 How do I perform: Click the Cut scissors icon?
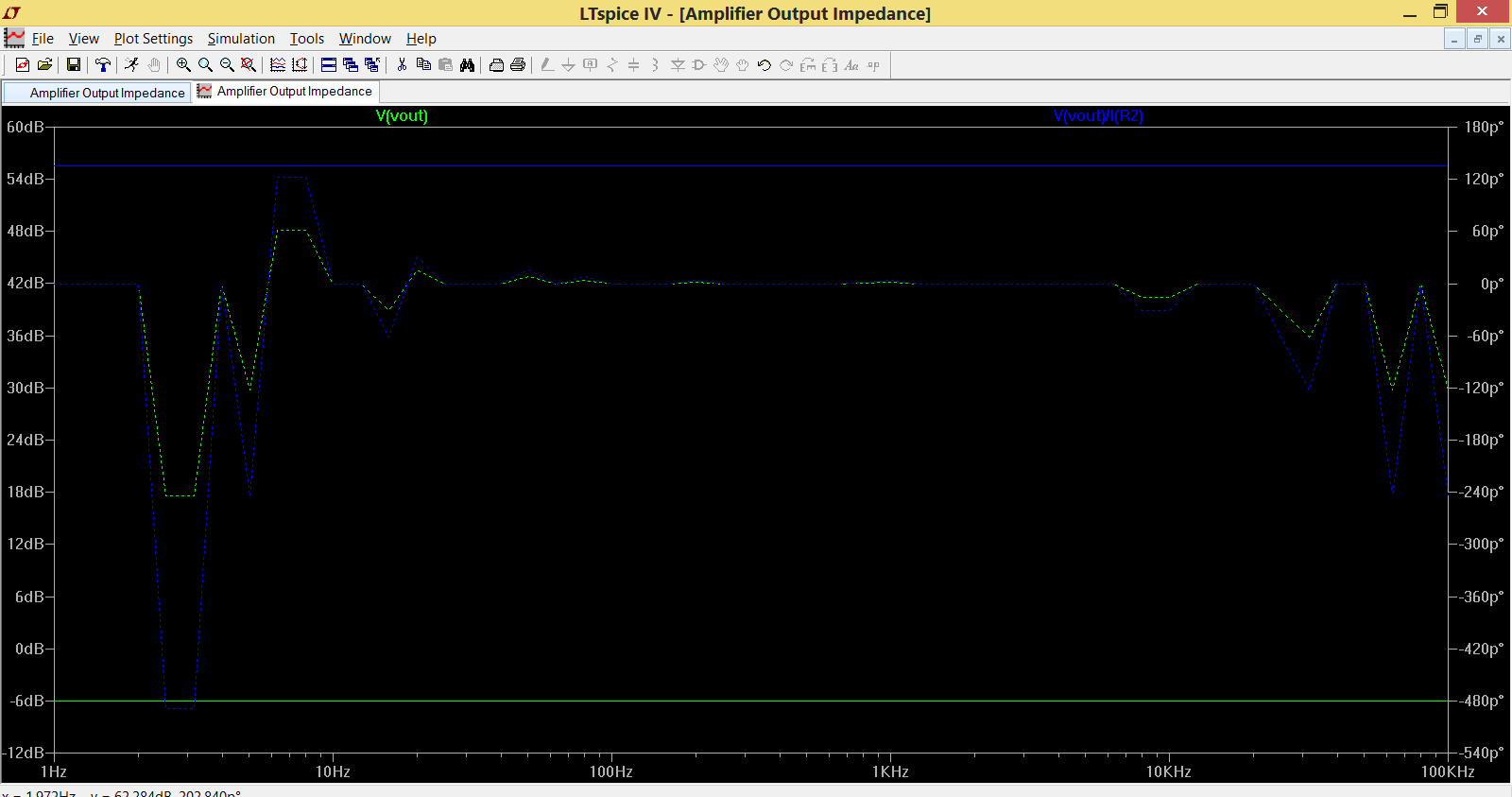click(402, 65)
